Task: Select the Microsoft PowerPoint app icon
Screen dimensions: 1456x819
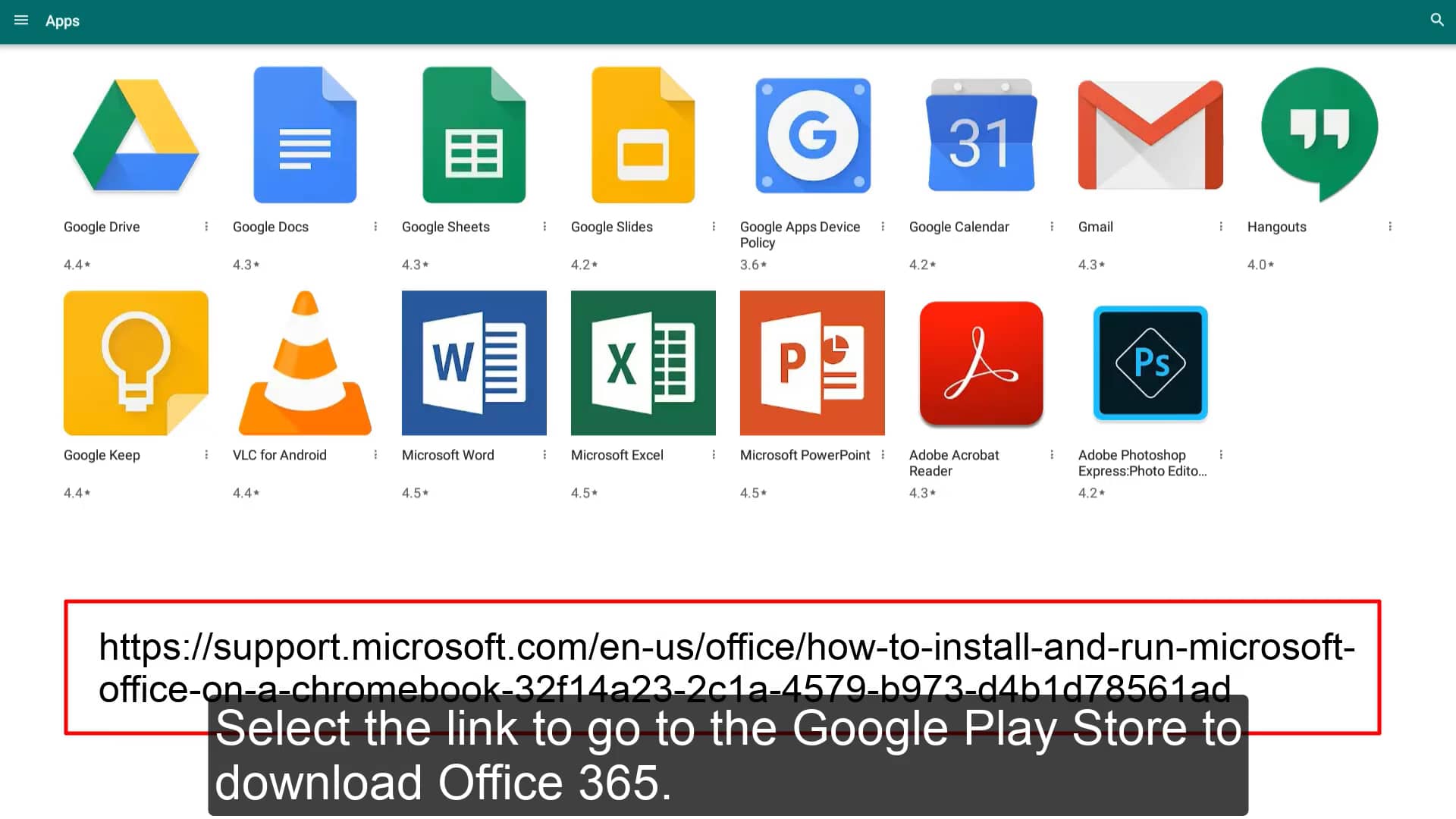Action: 812,362
